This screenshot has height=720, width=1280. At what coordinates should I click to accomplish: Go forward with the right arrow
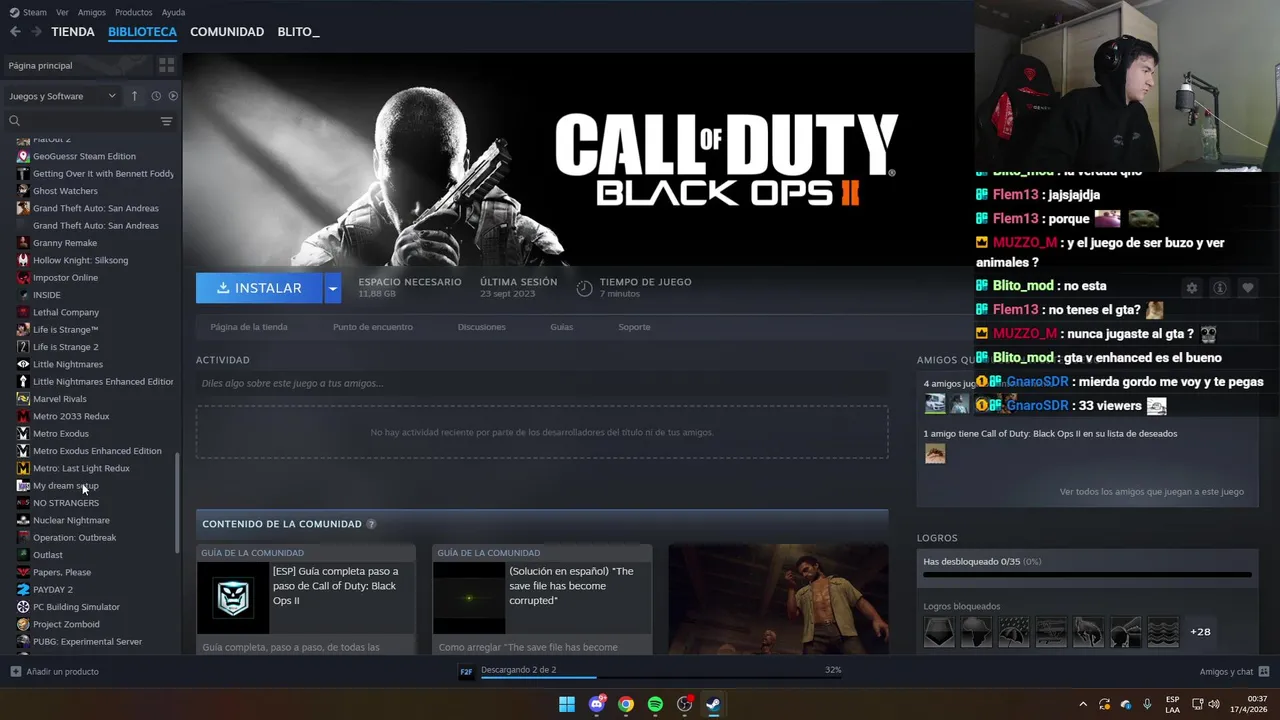(36, 32)
